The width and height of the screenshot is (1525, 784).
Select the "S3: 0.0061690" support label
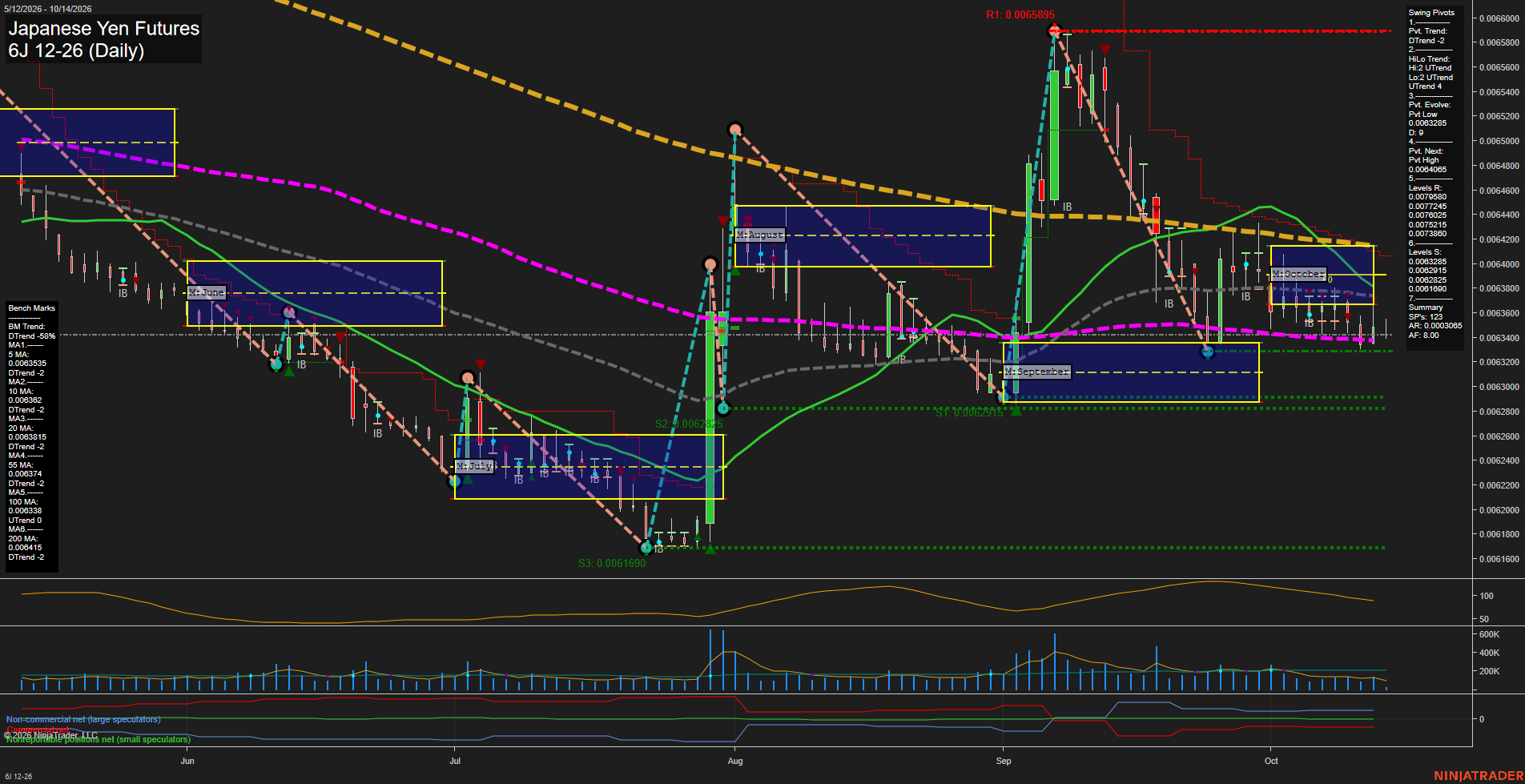pos(612,563)
